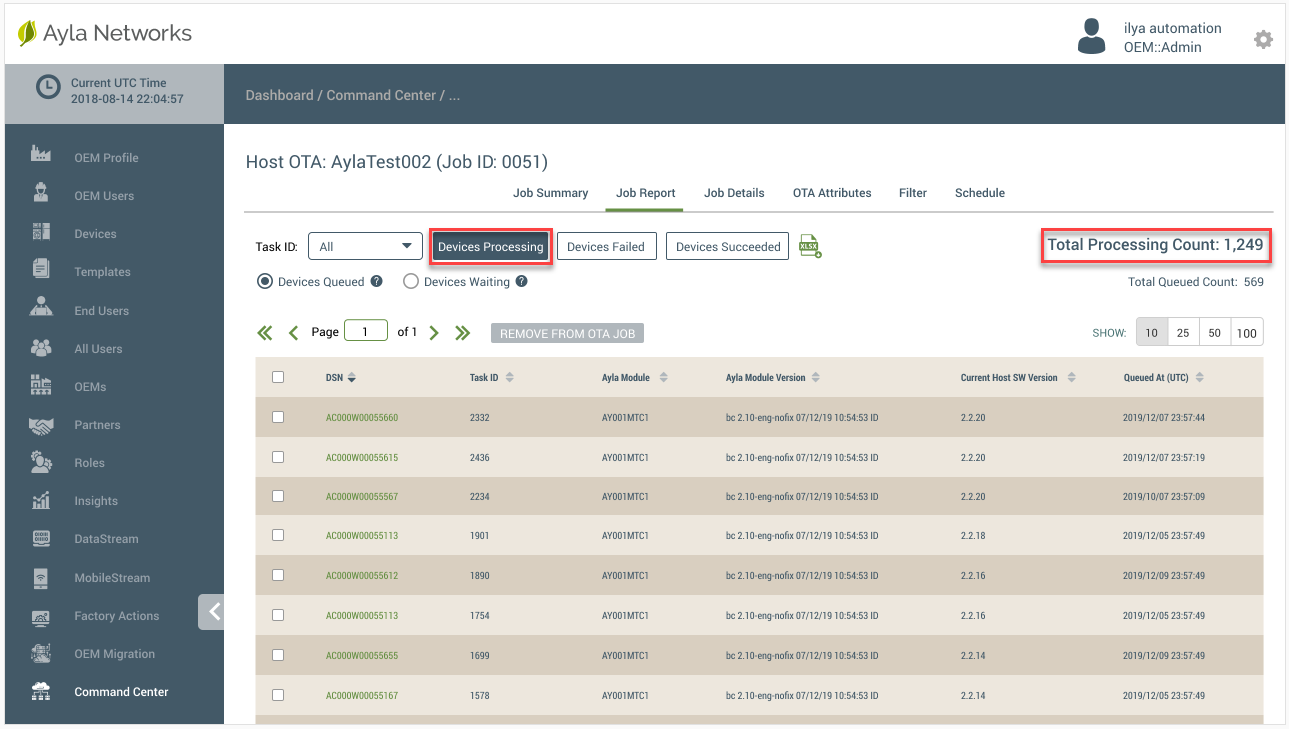Image resolution: width=1289 pixels, height=729 pixels.
Task: Select the Devices Waiting radio button
Action: [x=410, y=282]
